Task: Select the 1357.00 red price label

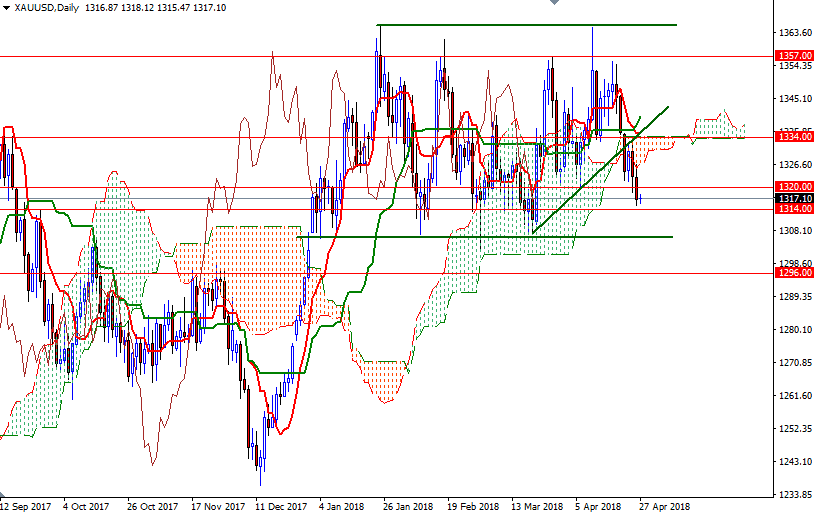Action: 794,56
